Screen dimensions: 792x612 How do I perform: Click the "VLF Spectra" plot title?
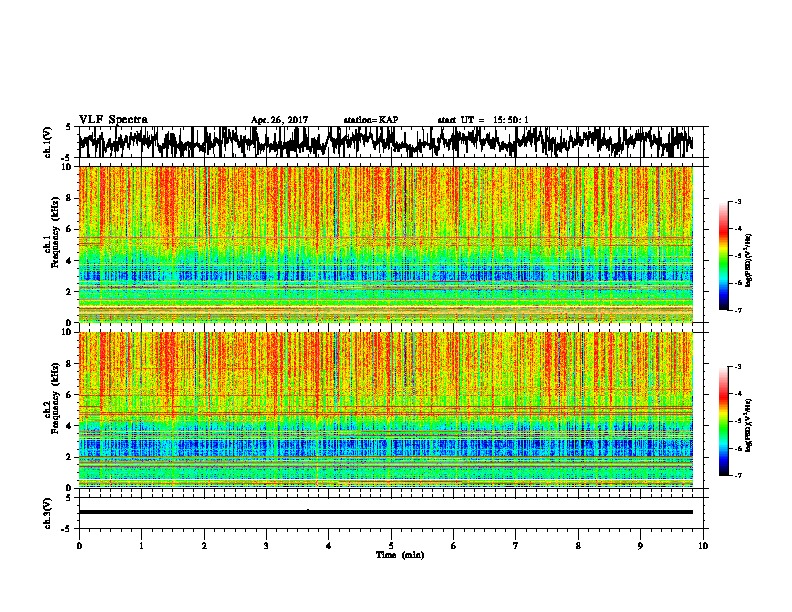point(113,119)
